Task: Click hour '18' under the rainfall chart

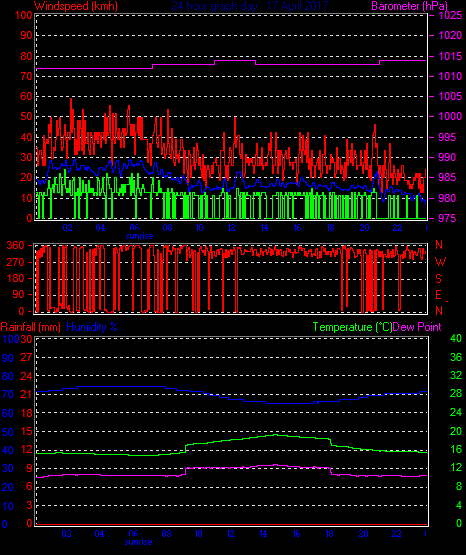Action: (x=329, y=534)
